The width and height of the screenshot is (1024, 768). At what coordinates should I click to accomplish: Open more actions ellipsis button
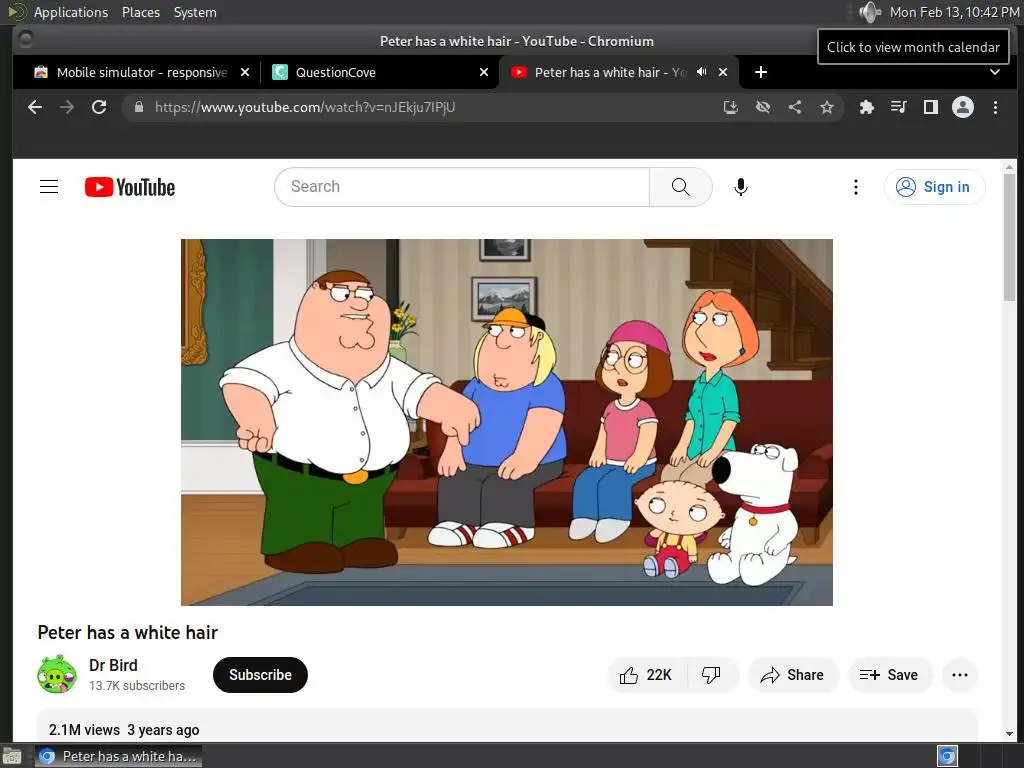(x=960, y=675)
